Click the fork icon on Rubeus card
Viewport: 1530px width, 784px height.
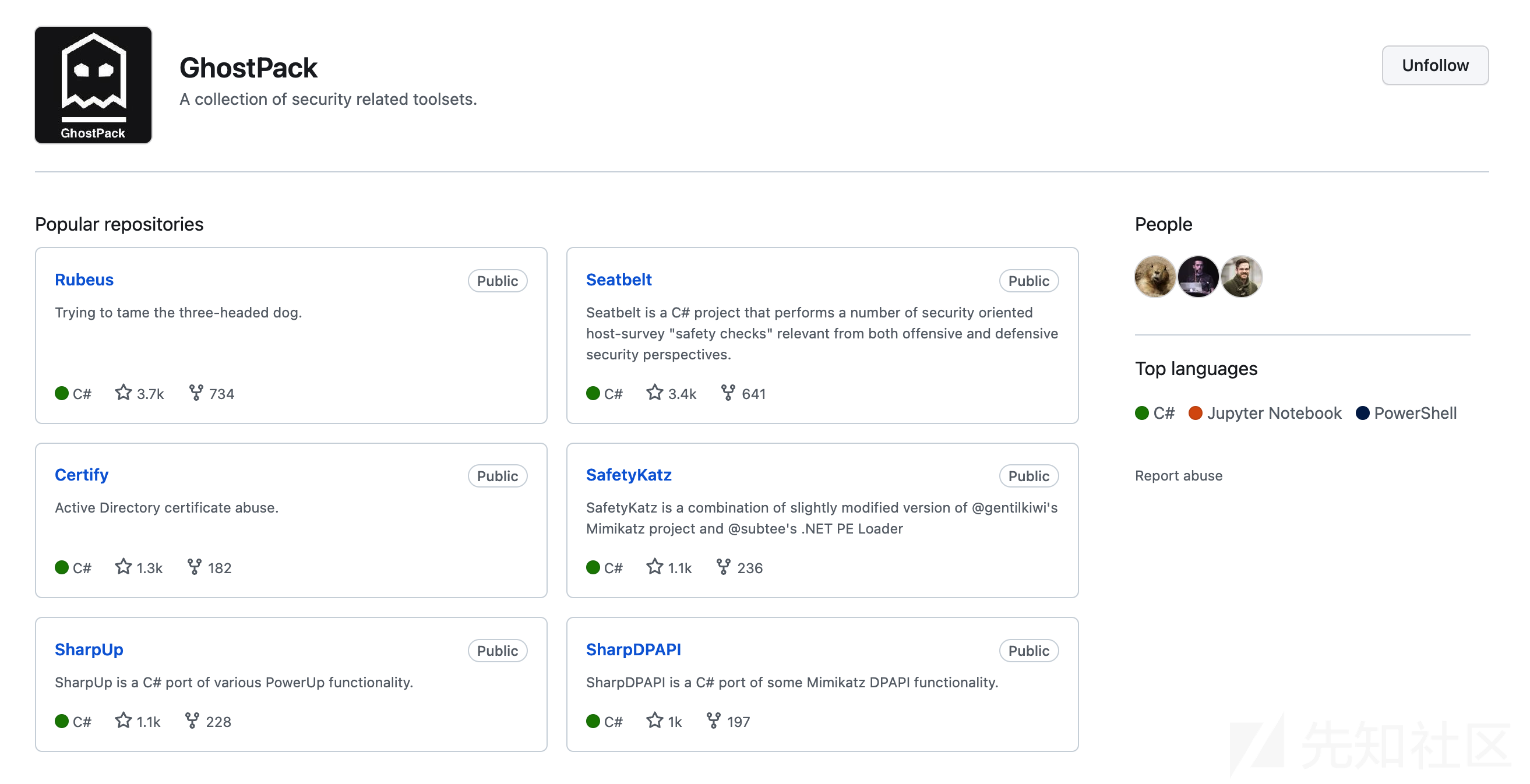point(196,393)
